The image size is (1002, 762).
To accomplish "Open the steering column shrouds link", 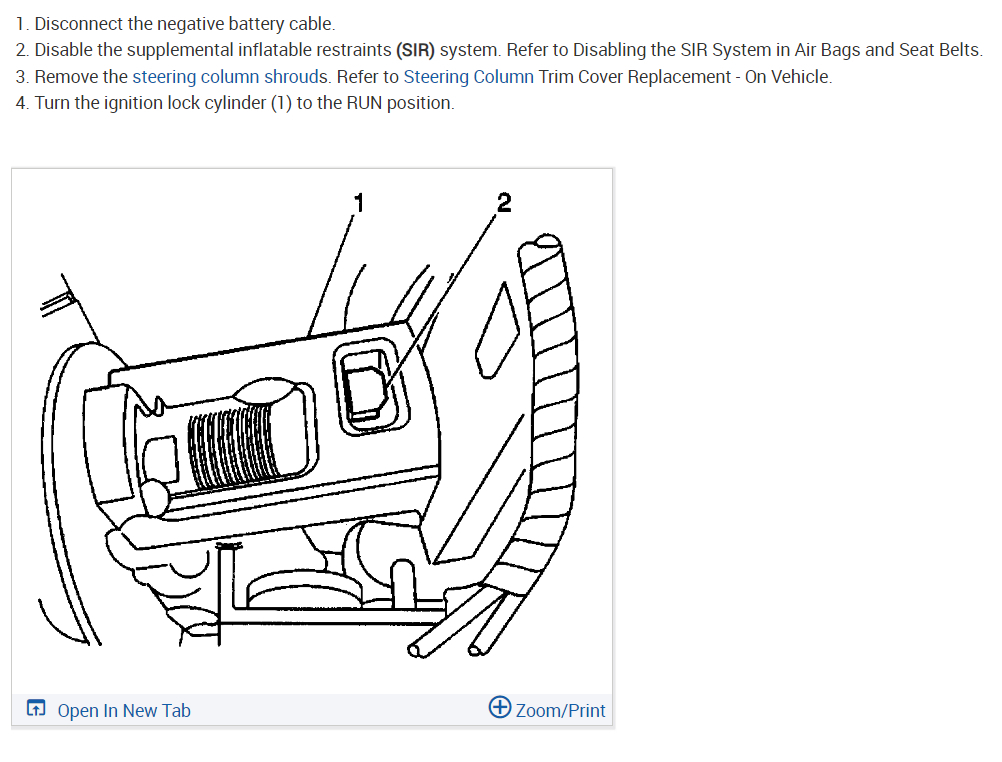I will coord(230,77).
